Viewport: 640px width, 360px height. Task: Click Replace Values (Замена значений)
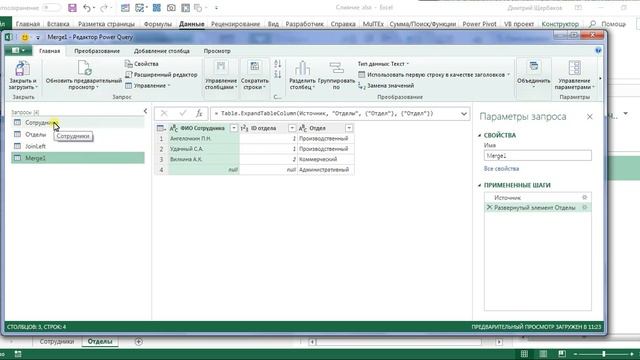(x=386, y=86)
